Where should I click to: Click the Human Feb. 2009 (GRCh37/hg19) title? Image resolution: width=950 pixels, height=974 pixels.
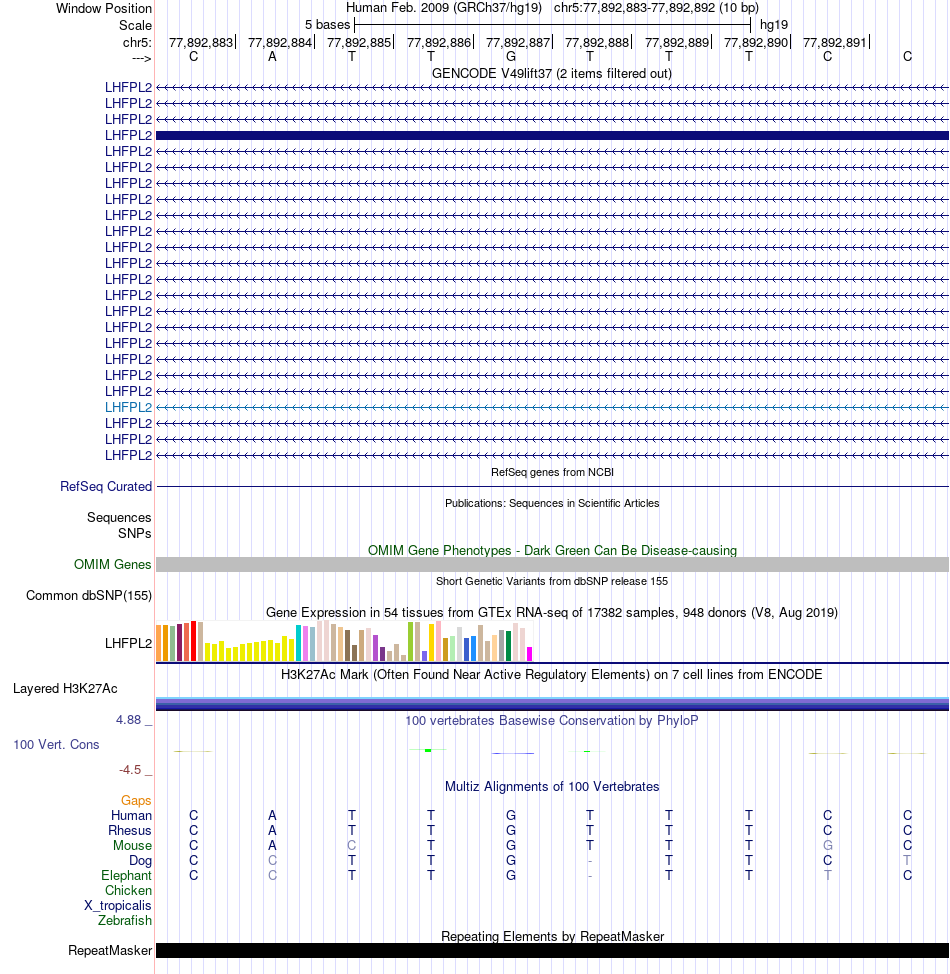point(444,8)
